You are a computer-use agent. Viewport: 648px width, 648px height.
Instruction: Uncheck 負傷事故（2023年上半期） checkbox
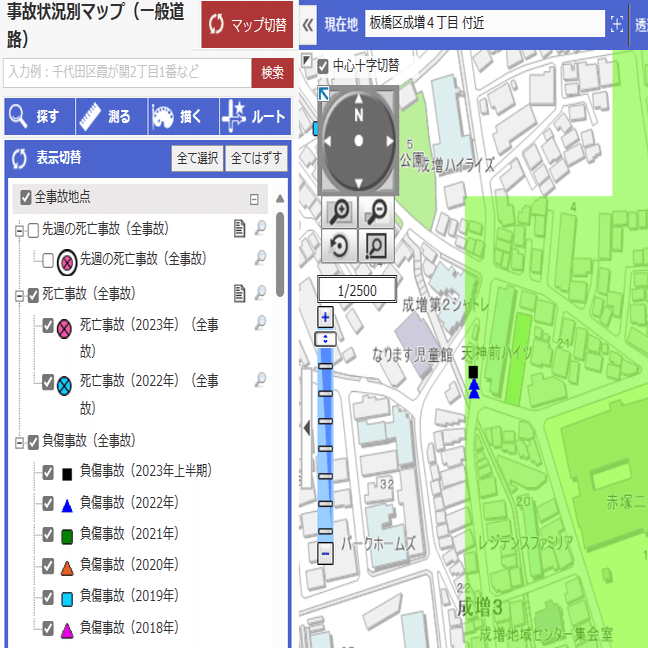pyautogui.click(x=48, y=472)
